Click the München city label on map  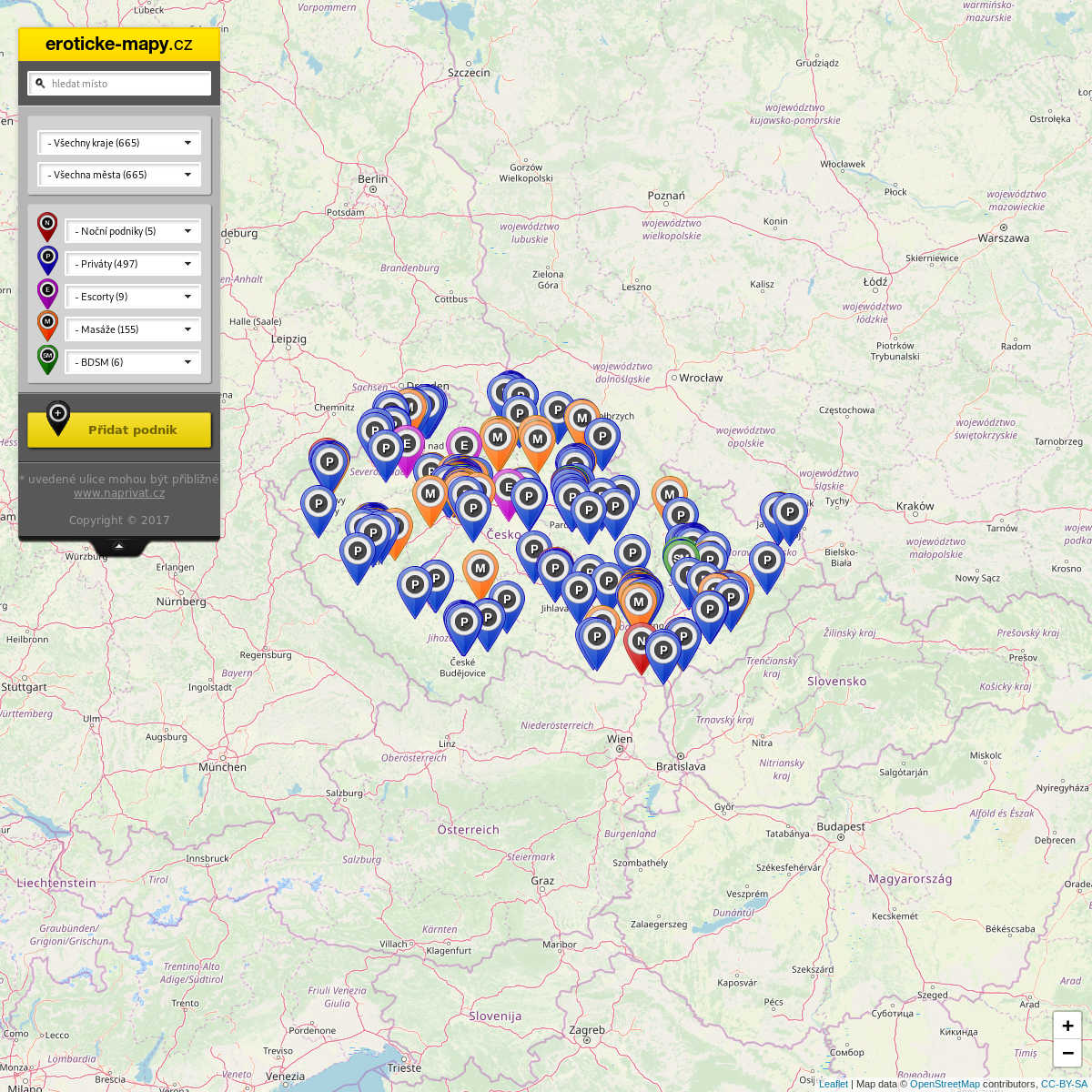(222, 767)
